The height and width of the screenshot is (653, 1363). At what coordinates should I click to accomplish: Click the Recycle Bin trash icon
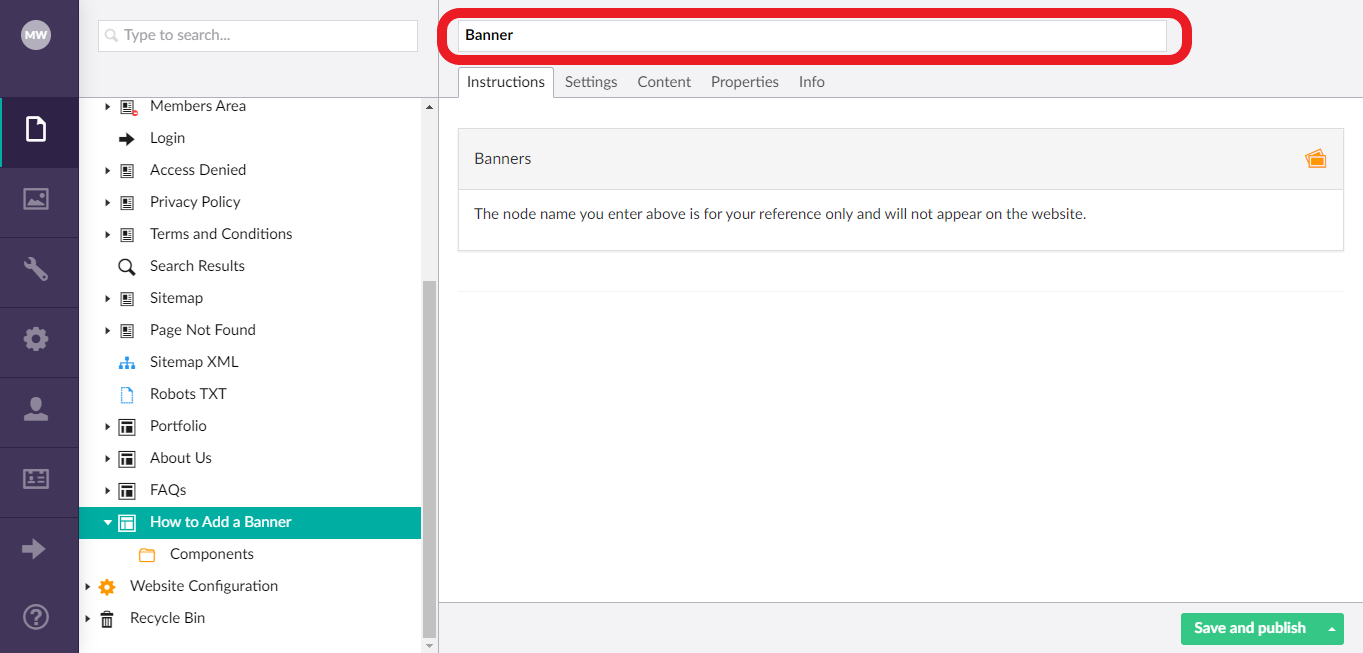(107, 619)
